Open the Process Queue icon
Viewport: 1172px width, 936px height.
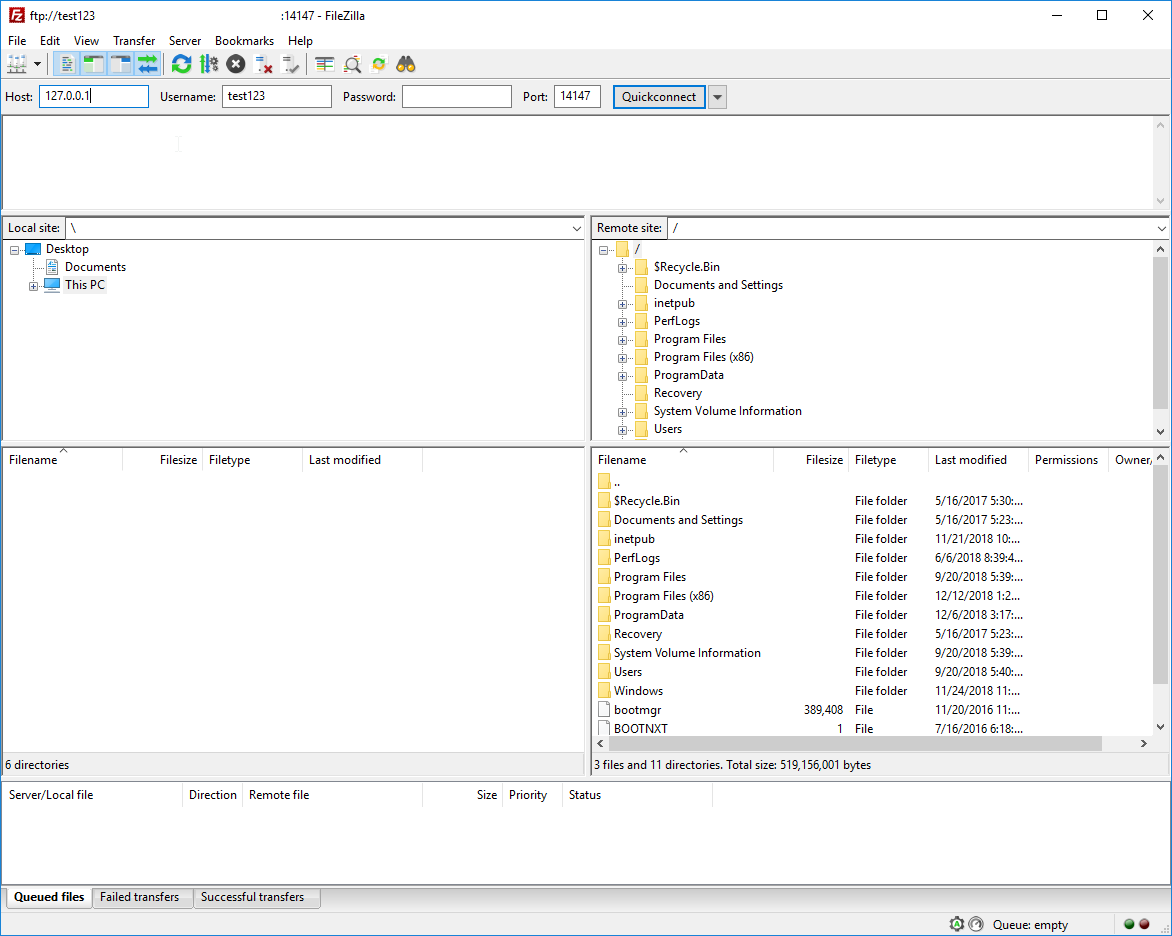click(208, 63)
